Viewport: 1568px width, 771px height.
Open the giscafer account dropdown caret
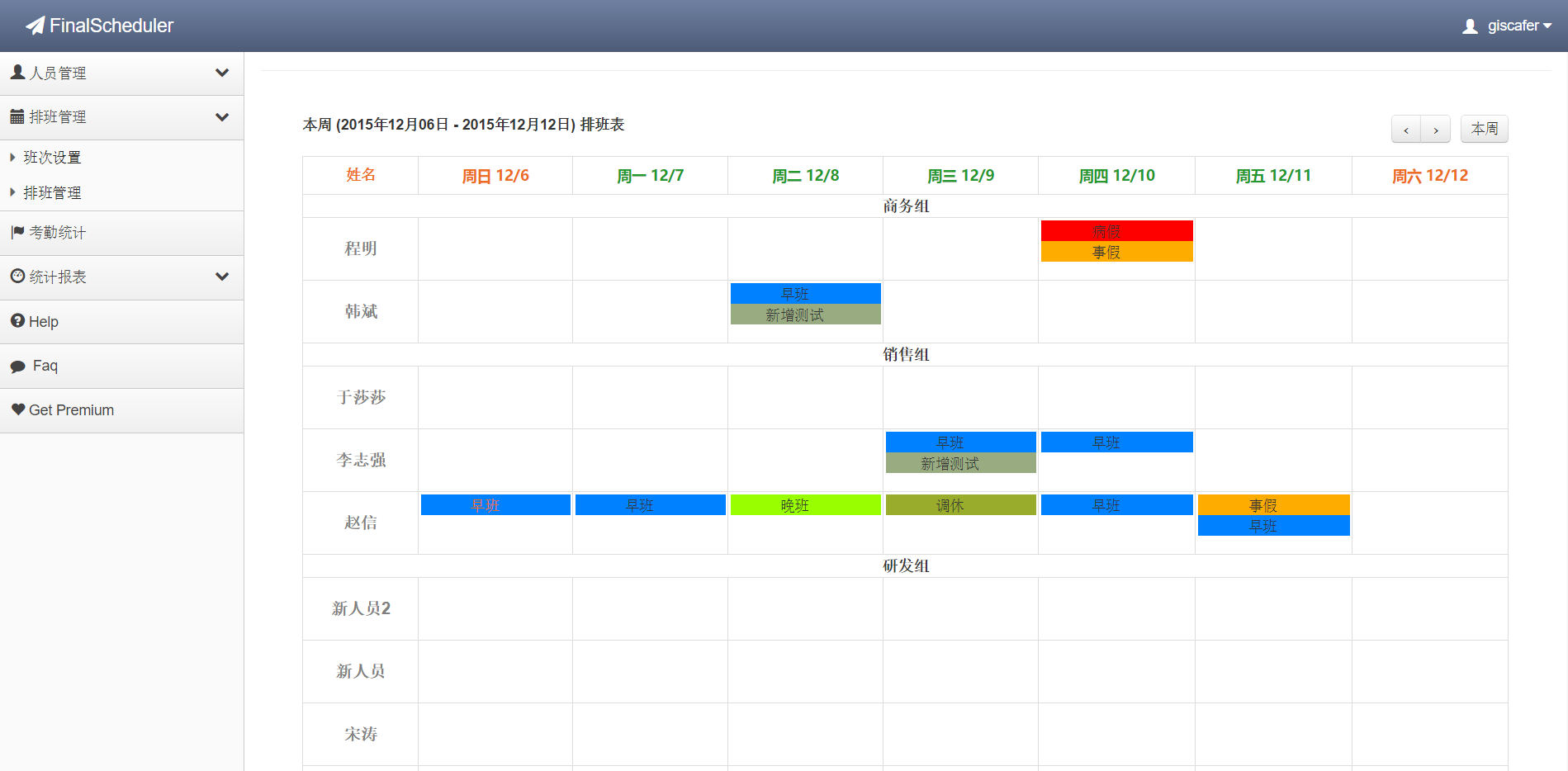[x=1547, y=26]
